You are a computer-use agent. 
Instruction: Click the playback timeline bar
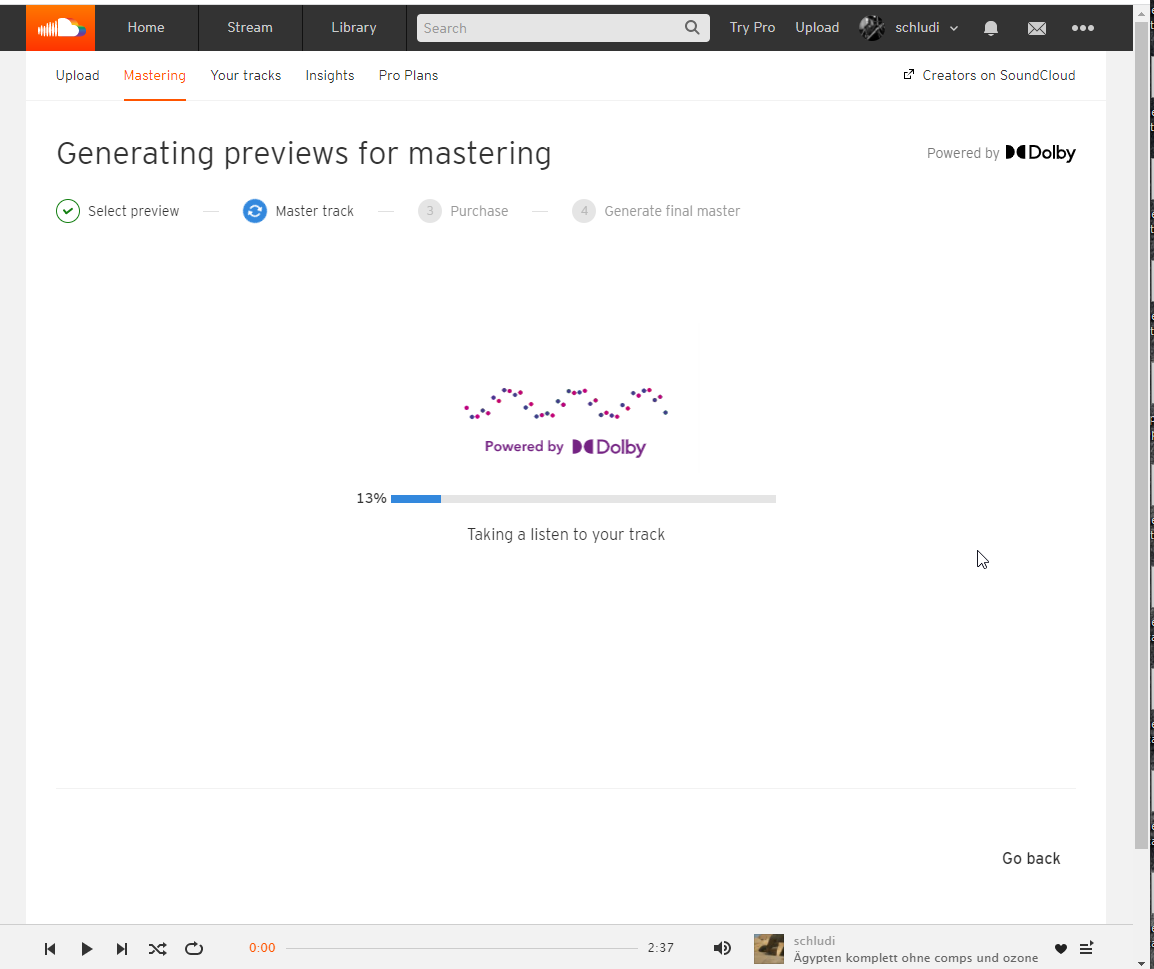pyautogui.click(x=461, y=948)
